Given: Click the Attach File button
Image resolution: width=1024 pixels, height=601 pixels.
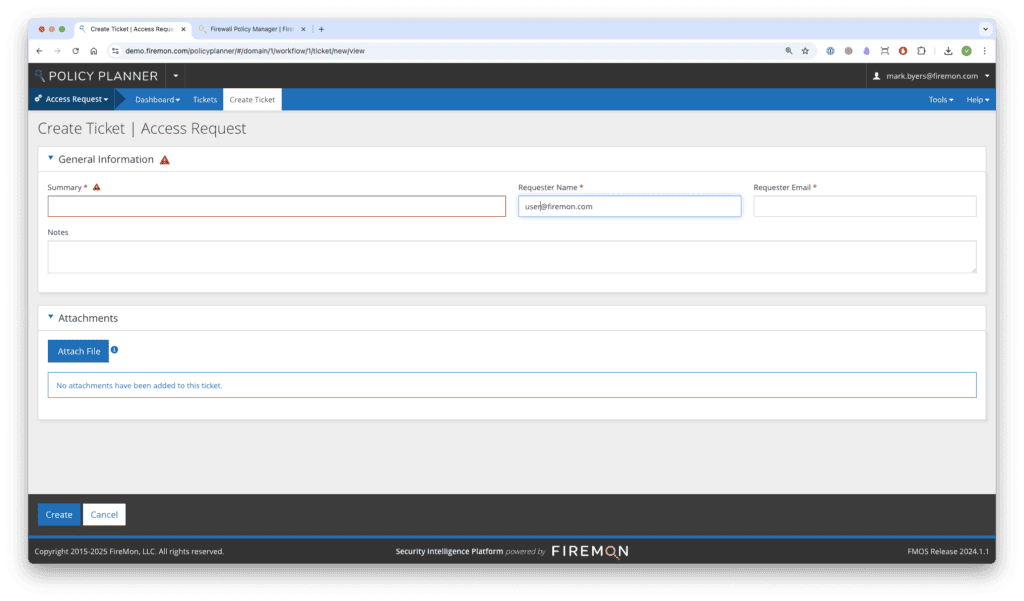Looking at the screenshot, I should pos(77,351).
